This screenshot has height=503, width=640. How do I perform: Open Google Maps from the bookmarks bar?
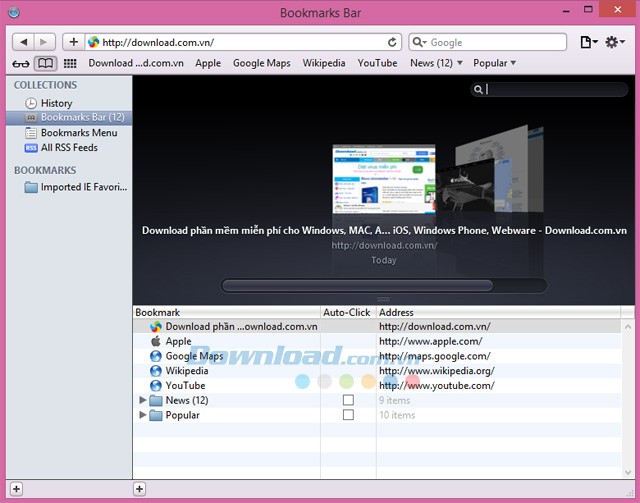tap(261, 63)
